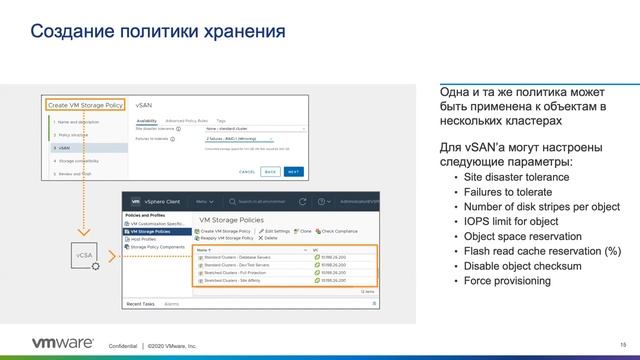This screenshot has height=360, width=640.
Task: Open the Site disaster tolerance dropdown
Action: [255, 129]
